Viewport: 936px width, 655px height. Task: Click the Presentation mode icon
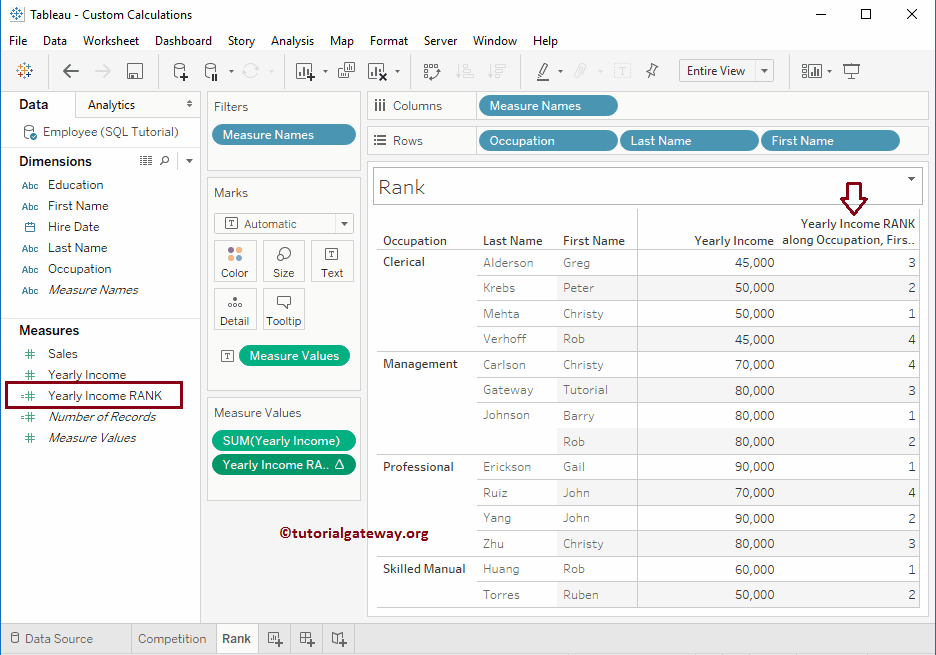tap(852, 71)
